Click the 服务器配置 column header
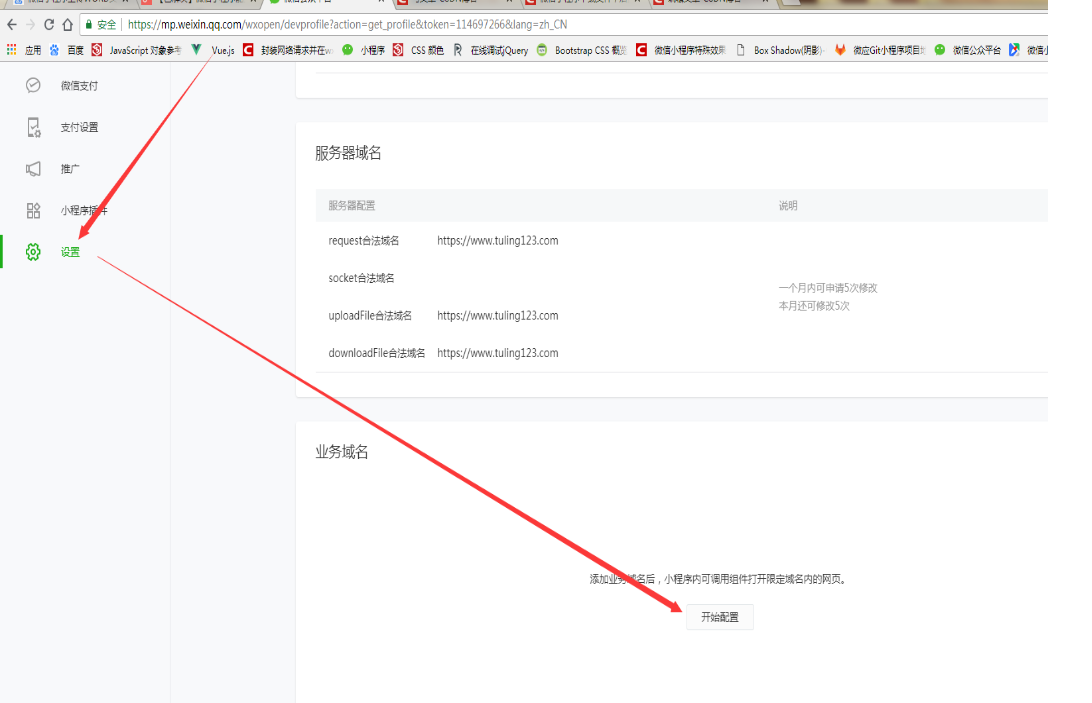The height and width of the screenshot is (703, 1092). click(352, 206)
